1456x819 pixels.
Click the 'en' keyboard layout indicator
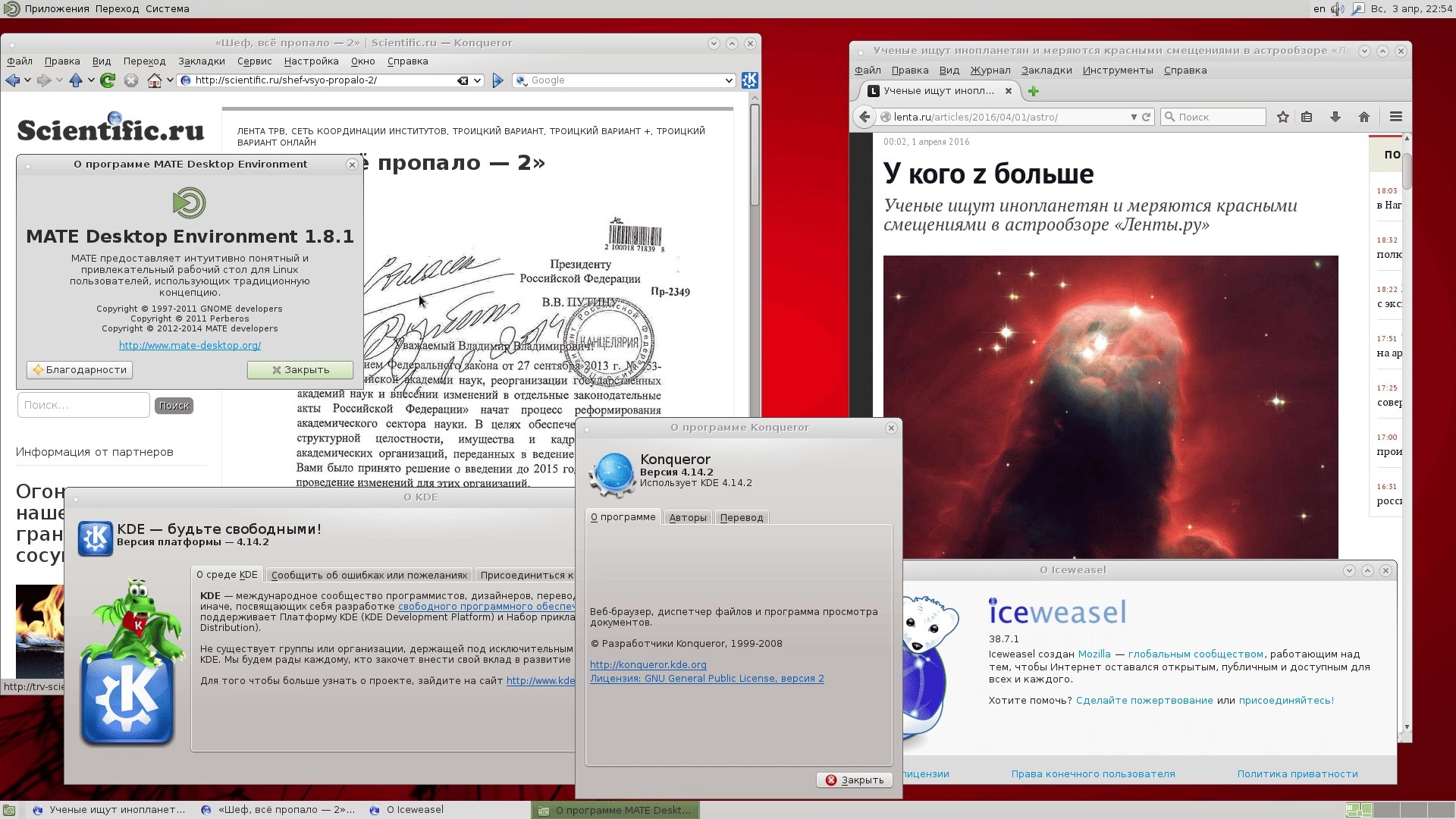coord(1319,9)
